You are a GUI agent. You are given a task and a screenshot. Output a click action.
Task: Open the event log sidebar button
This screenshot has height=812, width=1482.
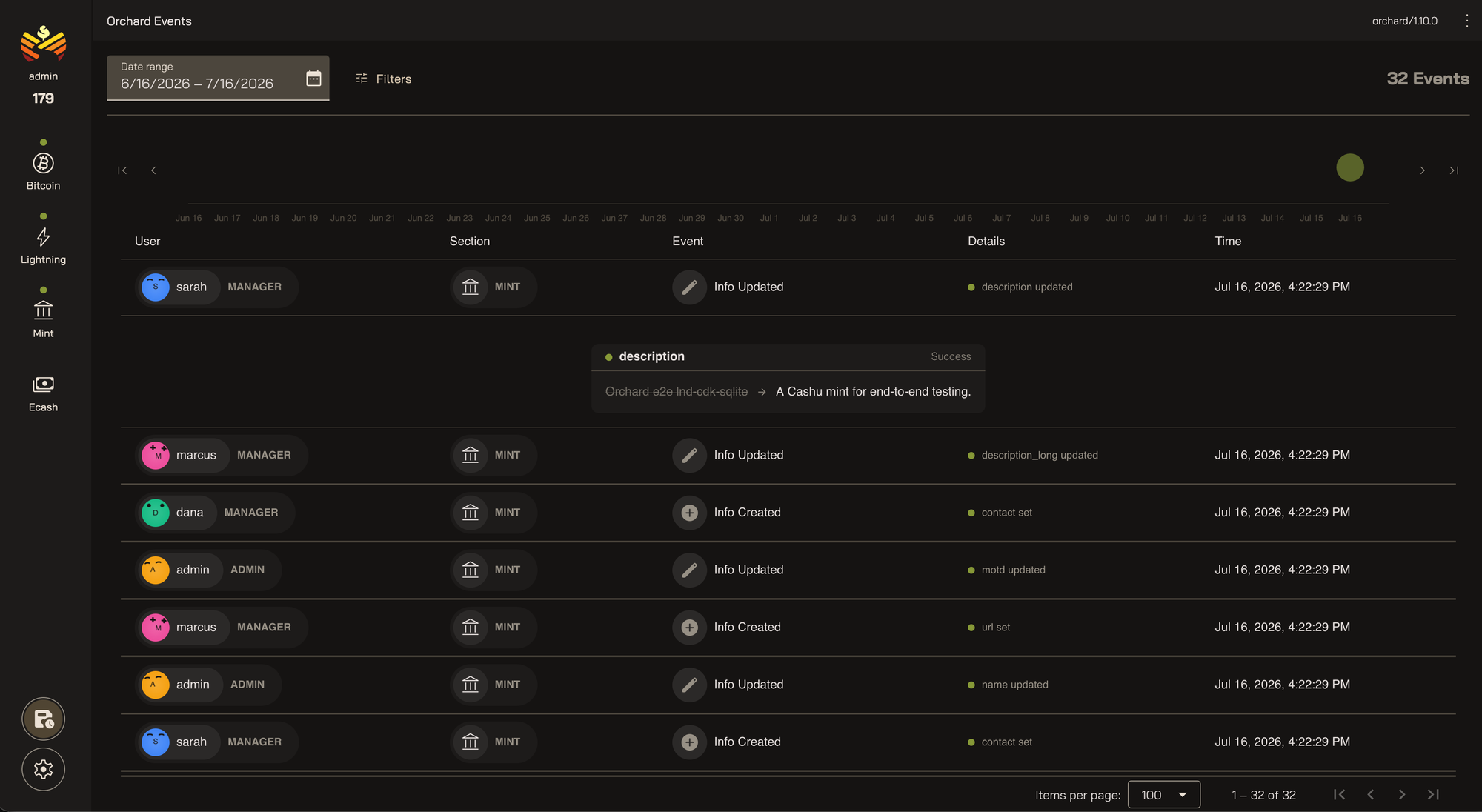pyautogui.click(x=43, y=719)
